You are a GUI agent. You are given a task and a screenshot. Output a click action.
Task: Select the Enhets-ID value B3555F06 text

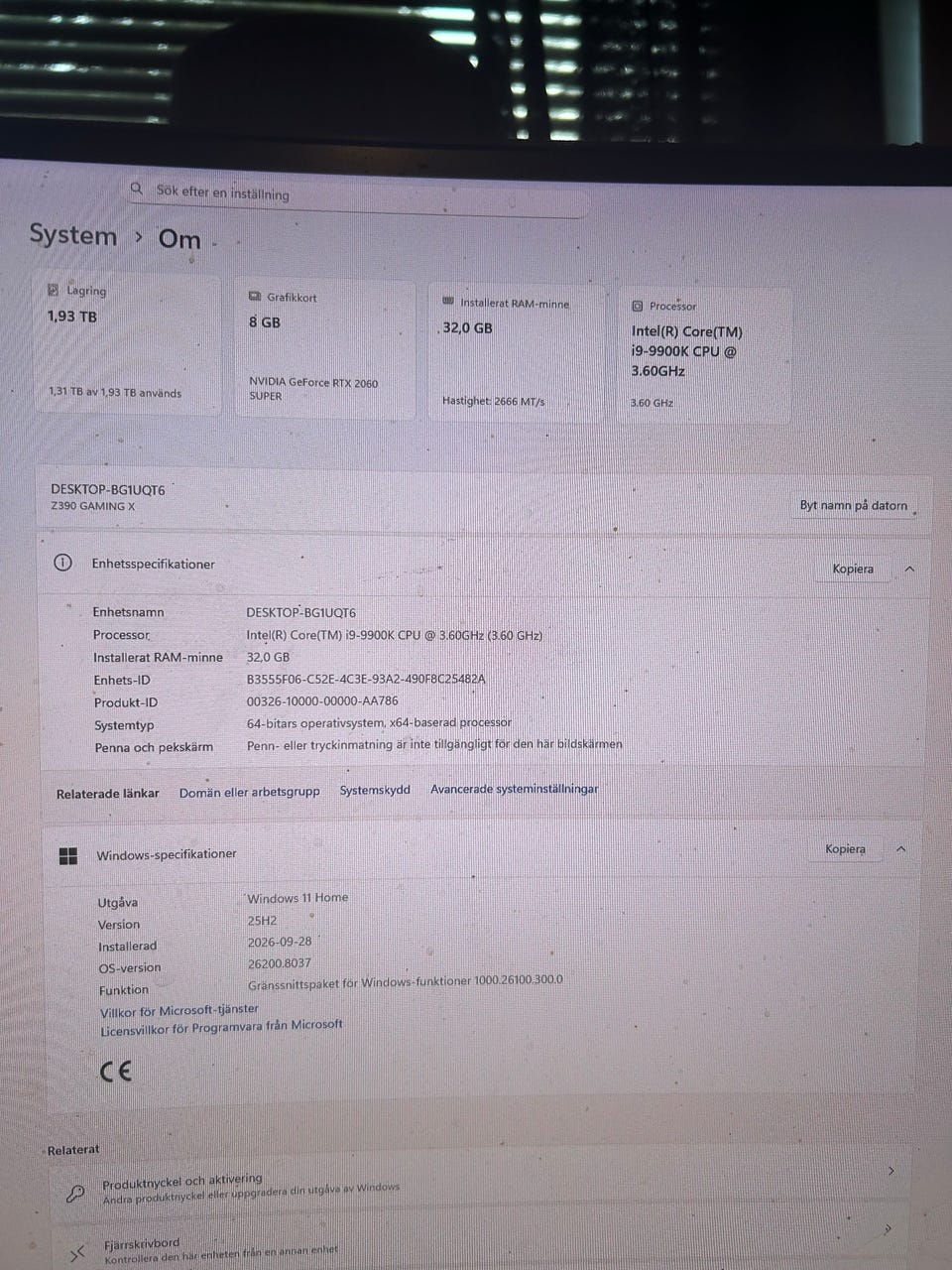click(x=366, y=679)
